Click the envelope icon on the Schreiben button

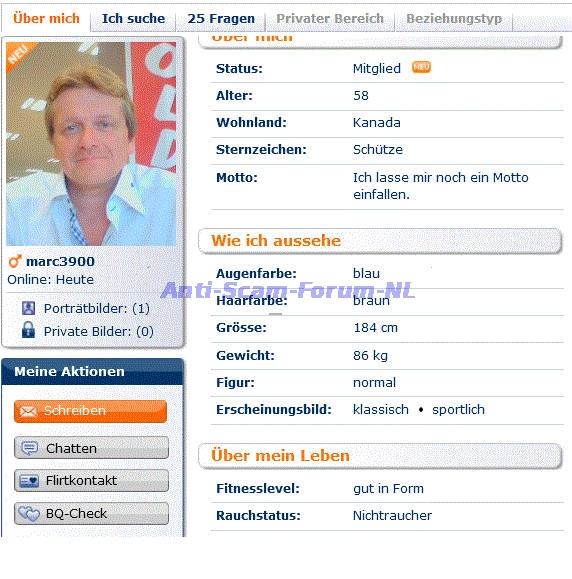pyautogui.click(x=28, y=411)
